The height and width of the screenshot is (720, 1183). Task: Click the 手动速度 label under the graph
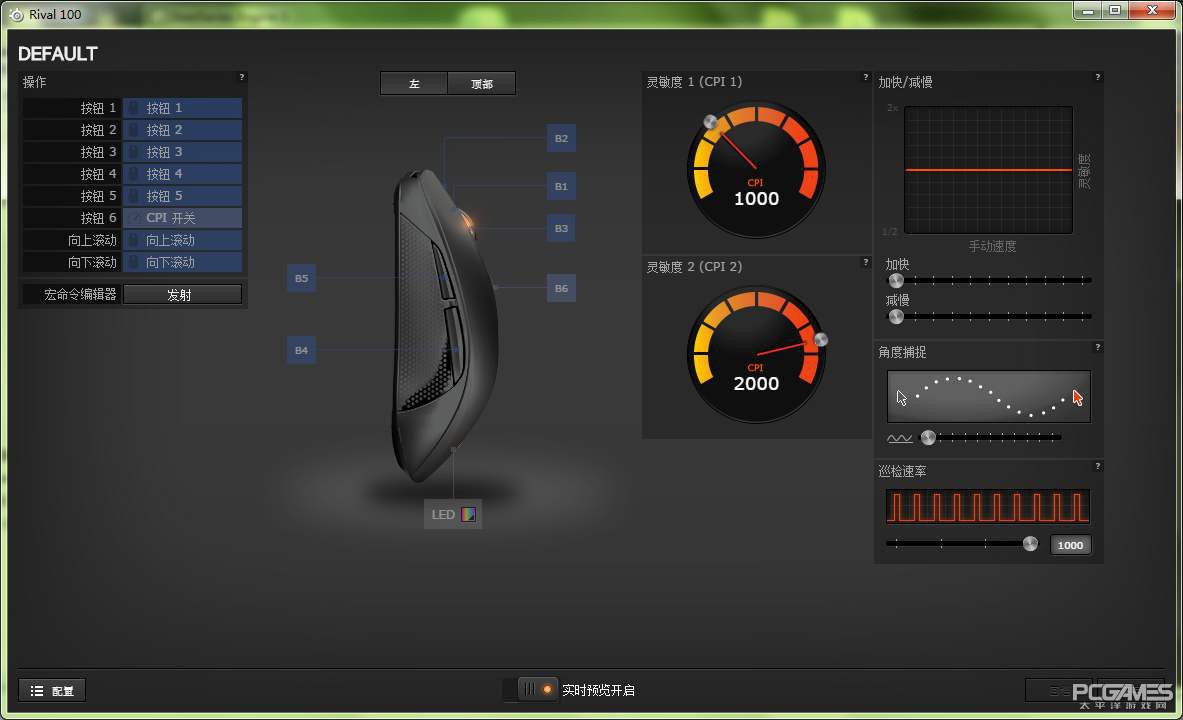coord(992,246)
